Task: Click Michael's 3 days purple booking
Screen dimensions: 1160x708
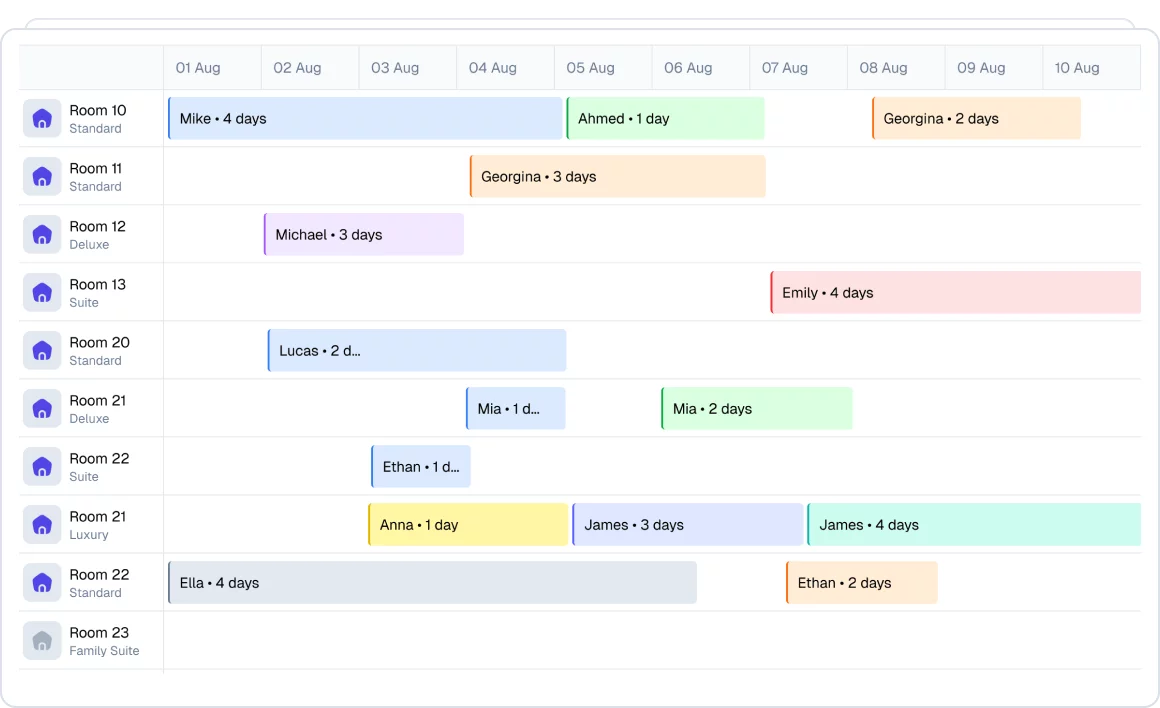Action: pos(364,235)
